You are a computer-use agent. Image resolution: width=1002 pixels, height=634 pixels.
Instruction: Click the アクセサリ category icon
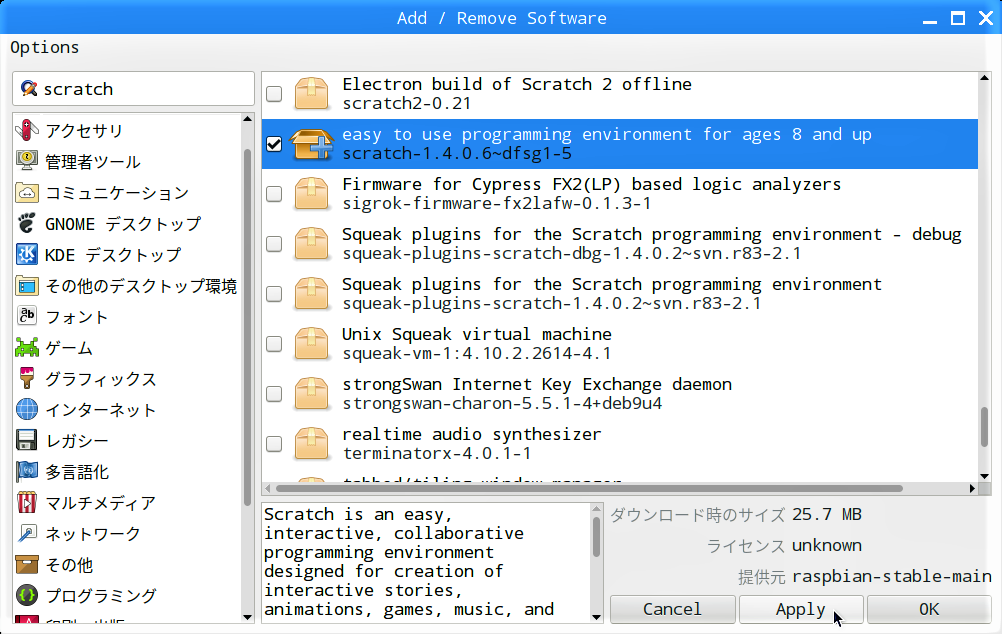coord(27,130)
